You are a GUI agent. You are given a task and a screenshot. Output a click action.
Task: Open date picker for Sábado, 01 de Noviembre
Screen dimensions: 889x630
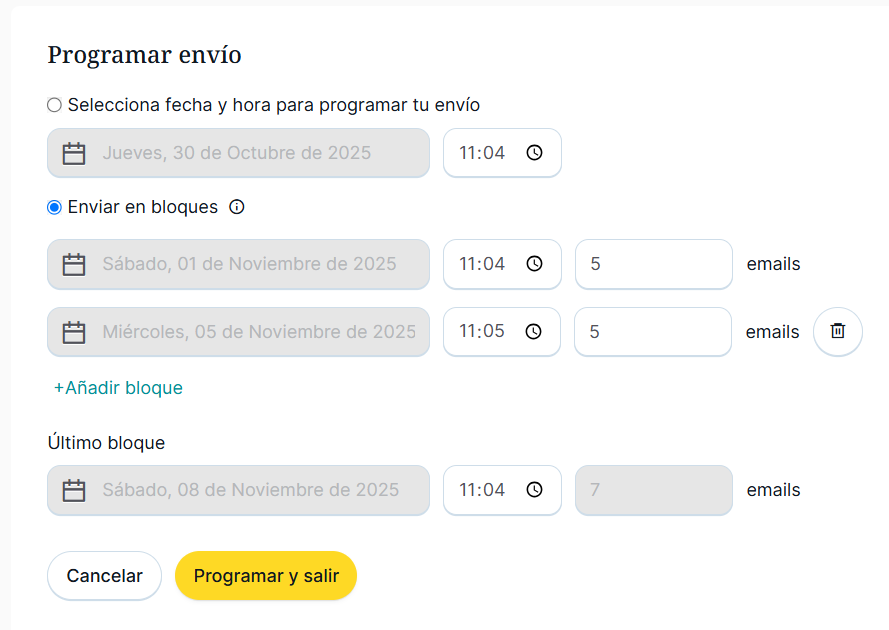tap(248, 264)
